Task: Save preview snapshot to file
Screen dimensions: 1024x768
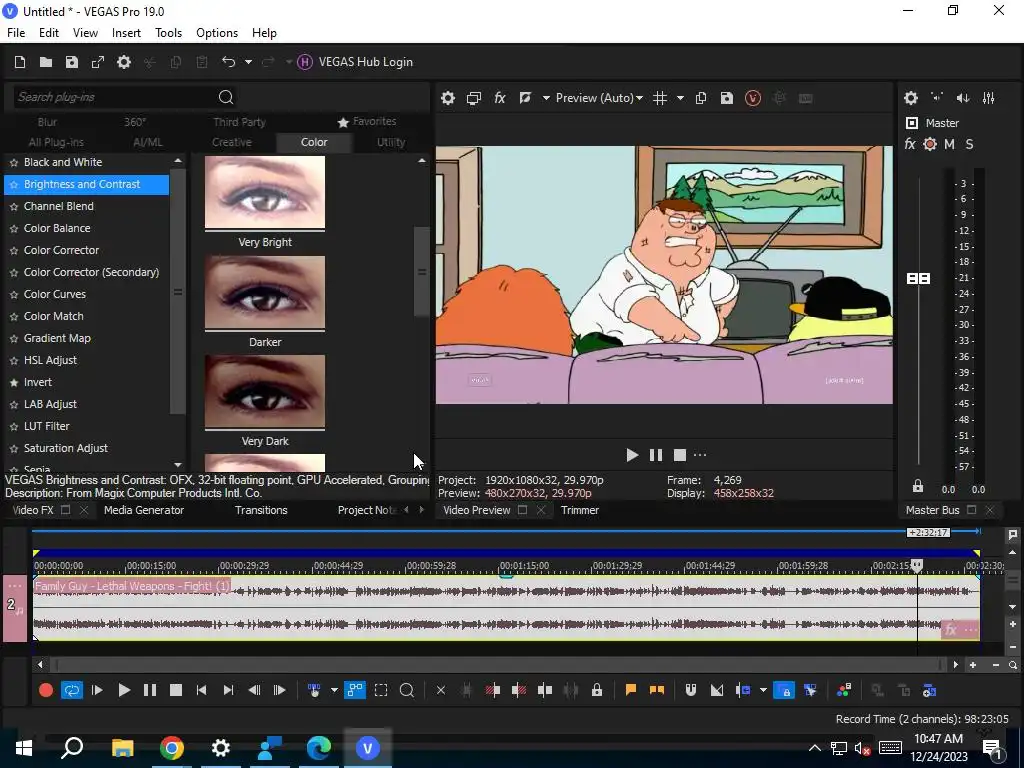Action: click(x=726, y=98)
